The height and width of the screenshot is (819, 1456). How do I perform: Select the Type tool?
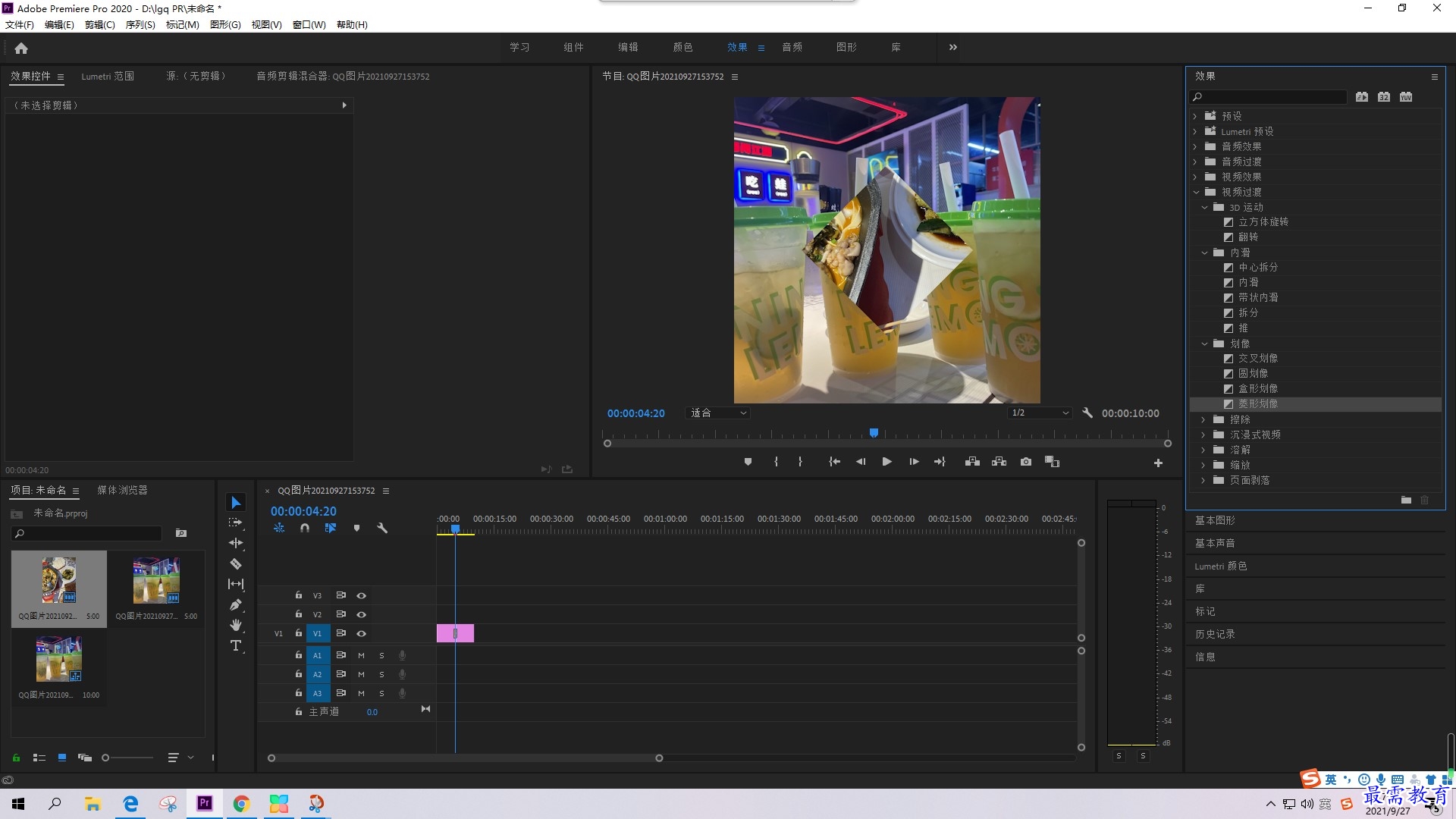click(236, 645)
